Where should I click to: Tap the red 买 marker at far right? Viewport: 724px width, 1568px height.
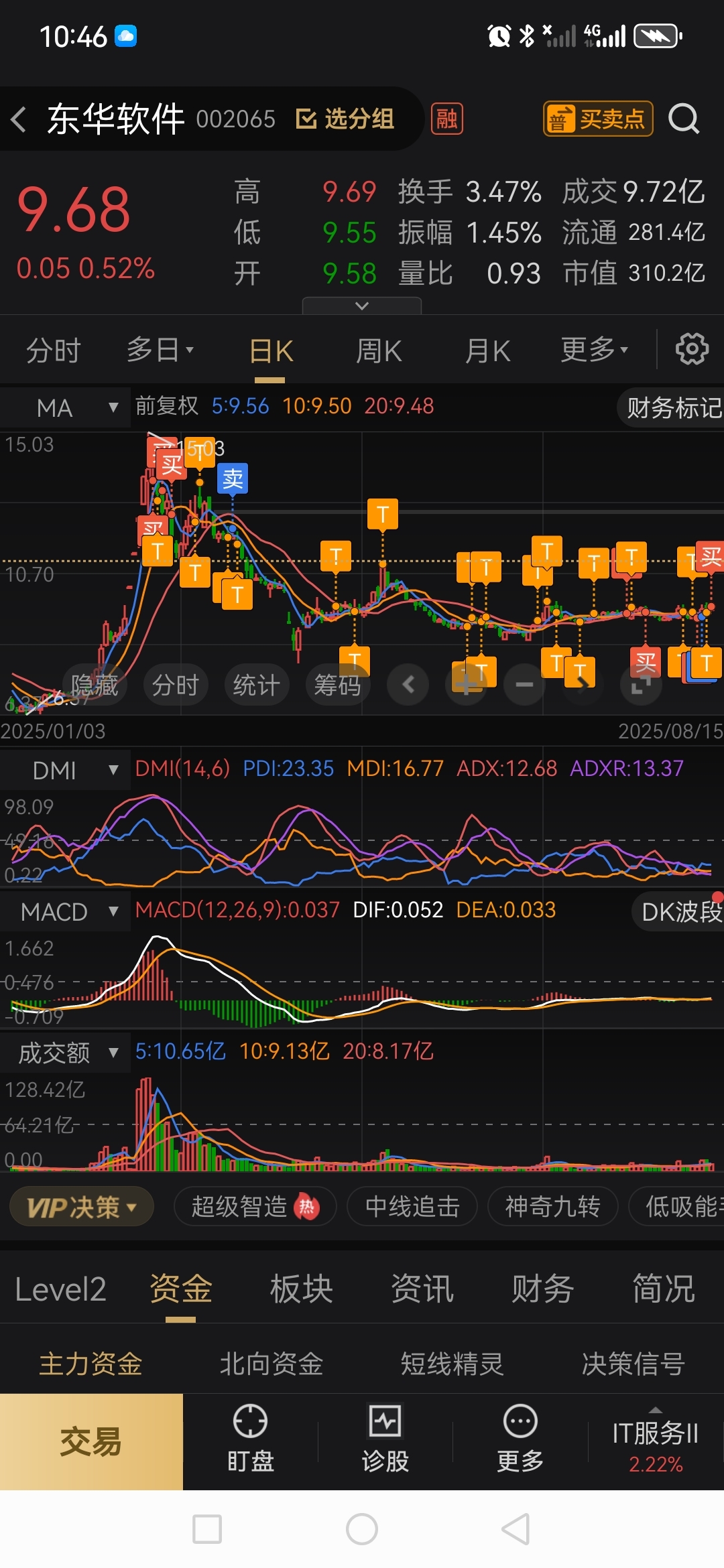click(711, 556)
